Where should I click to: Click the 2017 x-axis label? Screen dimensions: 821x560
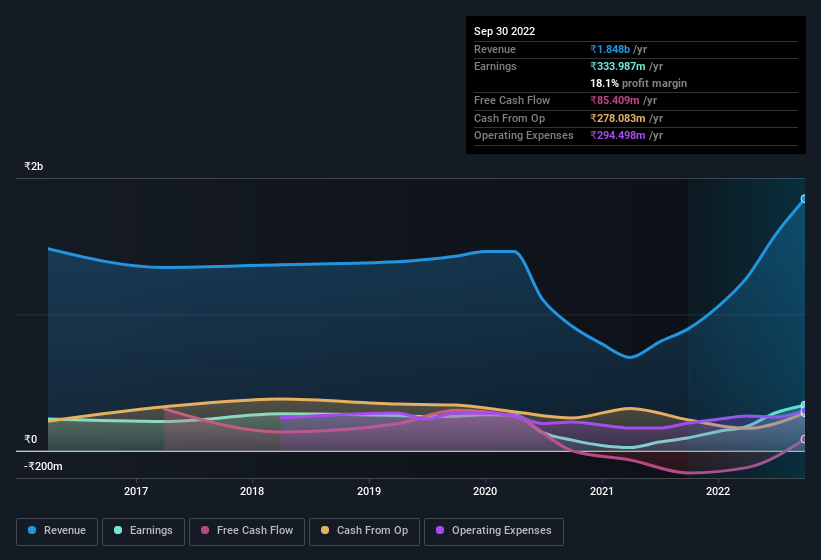(x=136, y=491)
